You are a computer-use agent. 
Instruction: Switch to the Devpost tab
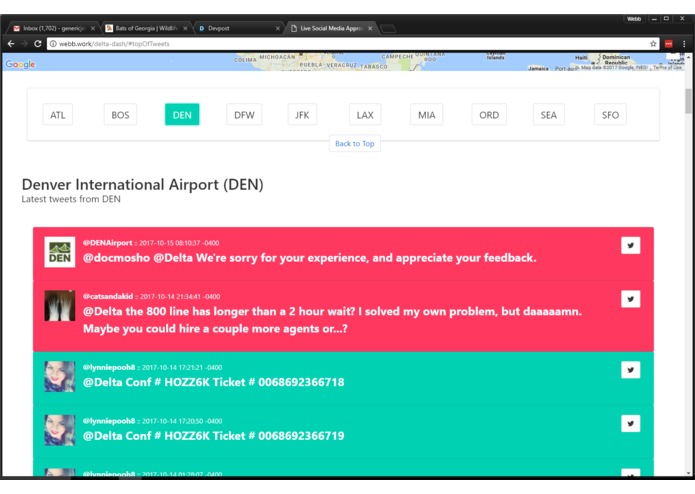(239, 28)
